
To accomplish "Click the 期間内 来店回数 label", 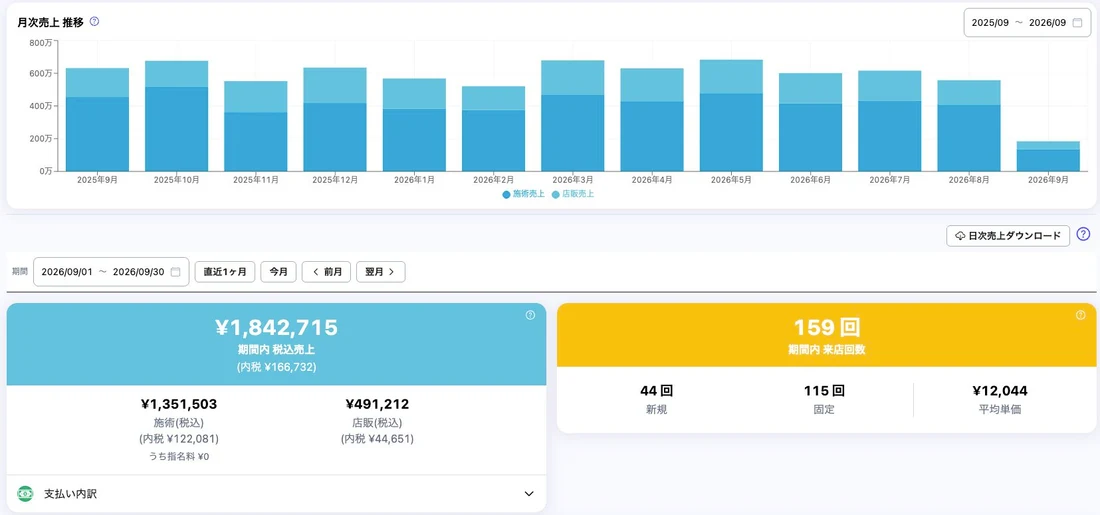I will (826, 349).
